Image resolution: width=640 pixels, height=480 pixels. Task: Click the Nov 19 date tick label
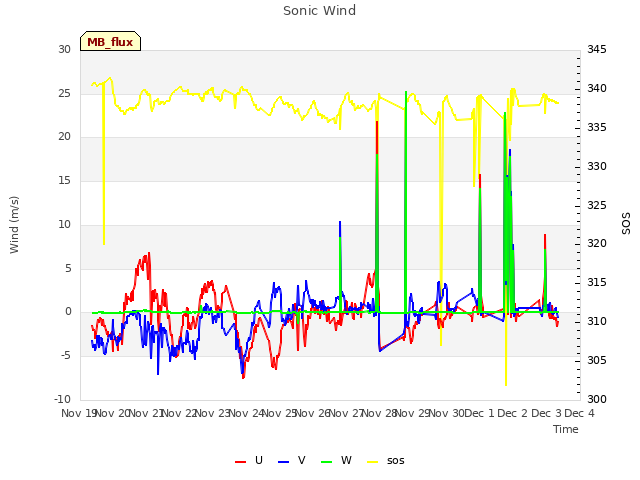pyautogui.click(x=79, y=413)
